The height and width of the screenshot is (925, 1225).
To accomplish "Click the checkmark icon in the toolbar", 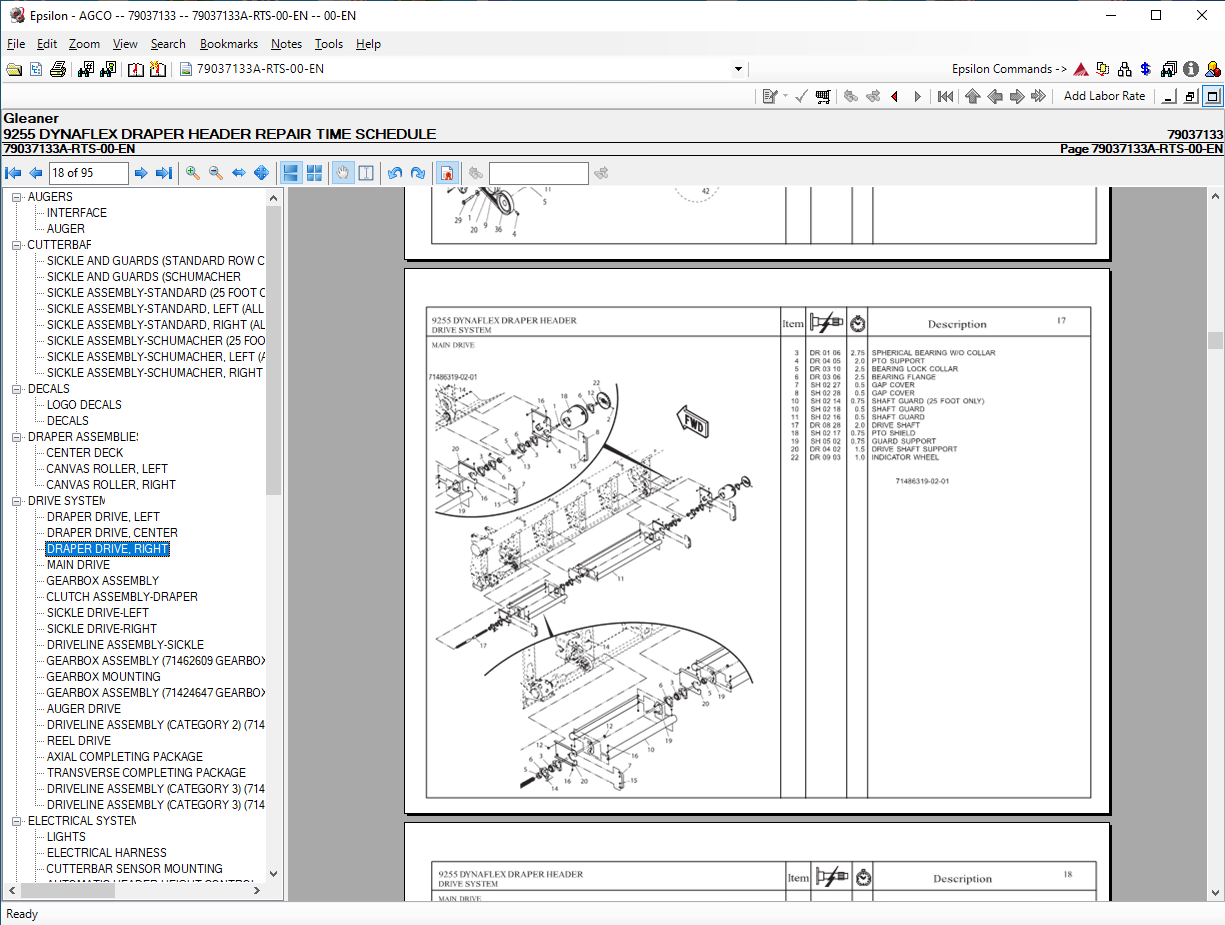I will point(801,96).
